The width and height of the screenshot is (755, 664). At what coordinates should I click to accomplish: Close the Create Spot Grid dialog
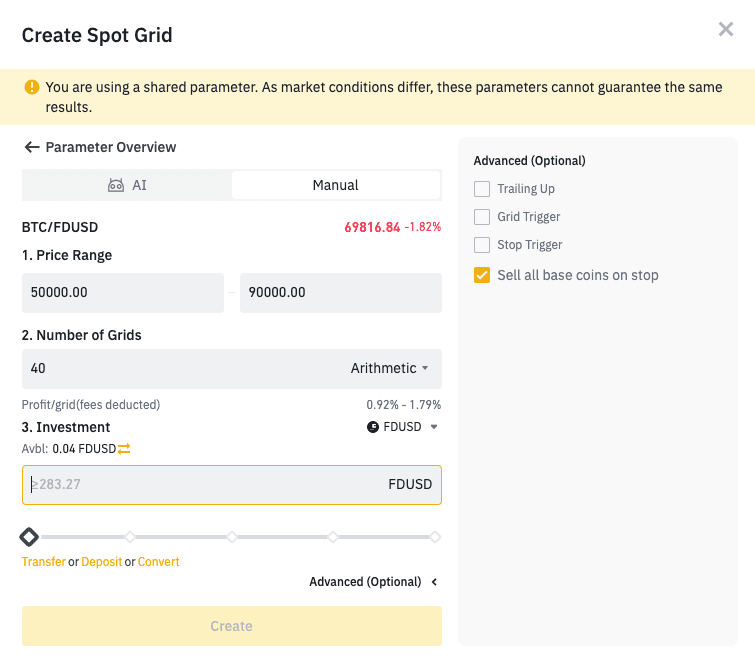point(726,30)
